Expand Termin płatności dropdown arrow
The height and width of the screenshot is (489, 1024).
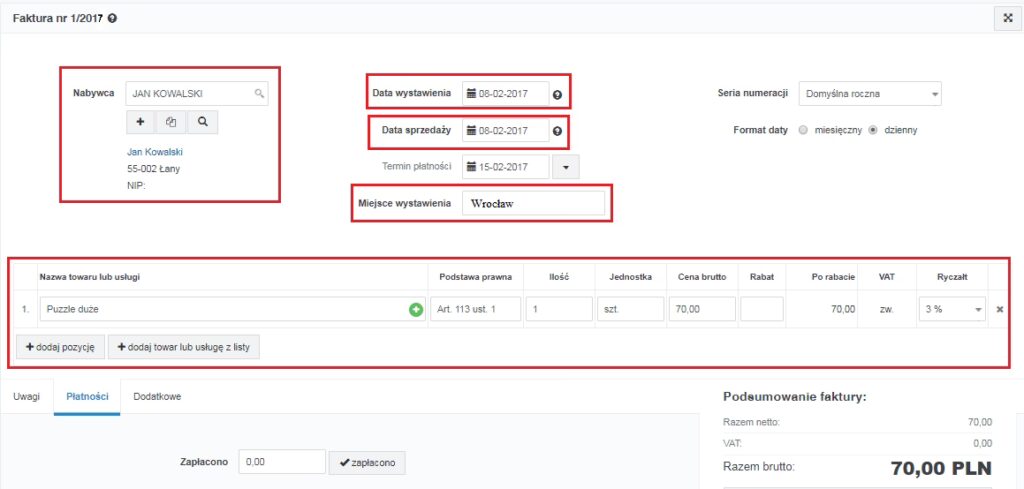pyautogui.click(x=566, y=166)
